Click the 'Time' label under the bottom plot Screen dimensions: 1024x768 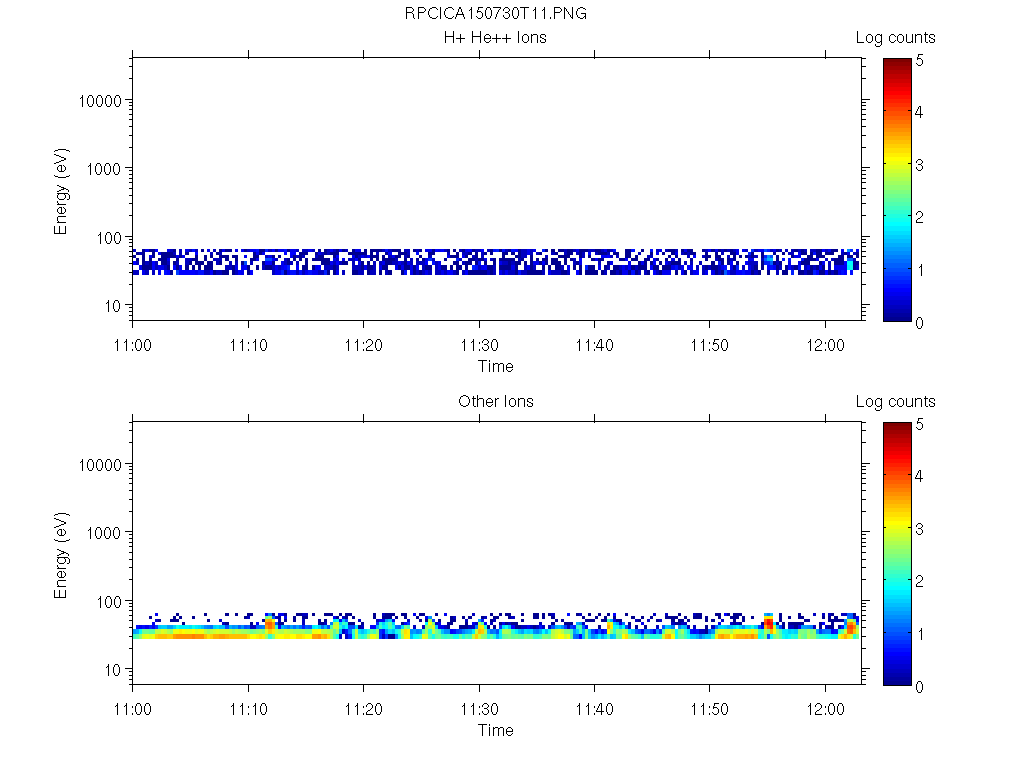coord(496,730)
